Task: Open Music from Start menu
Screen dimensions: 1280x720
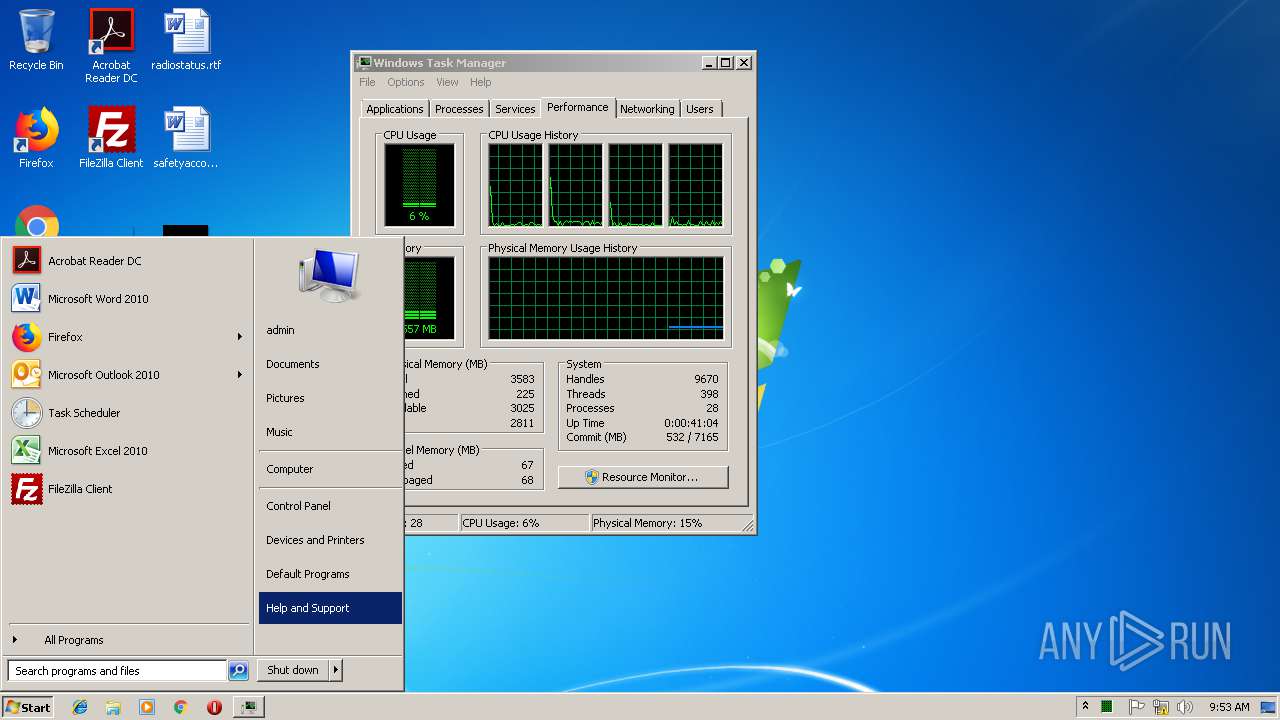Action: coord(330,432)
